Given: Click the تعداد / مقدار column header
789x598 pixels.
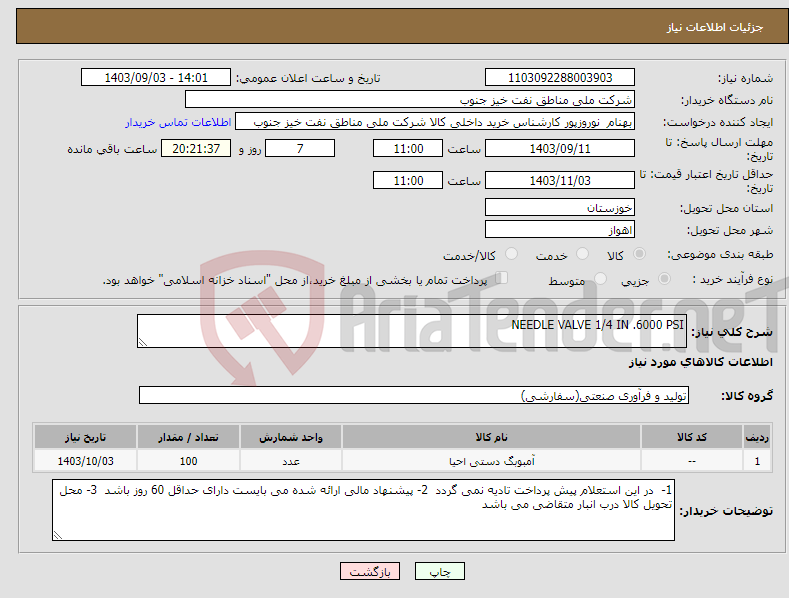Looking at the screenshot, I should point(188,437).
